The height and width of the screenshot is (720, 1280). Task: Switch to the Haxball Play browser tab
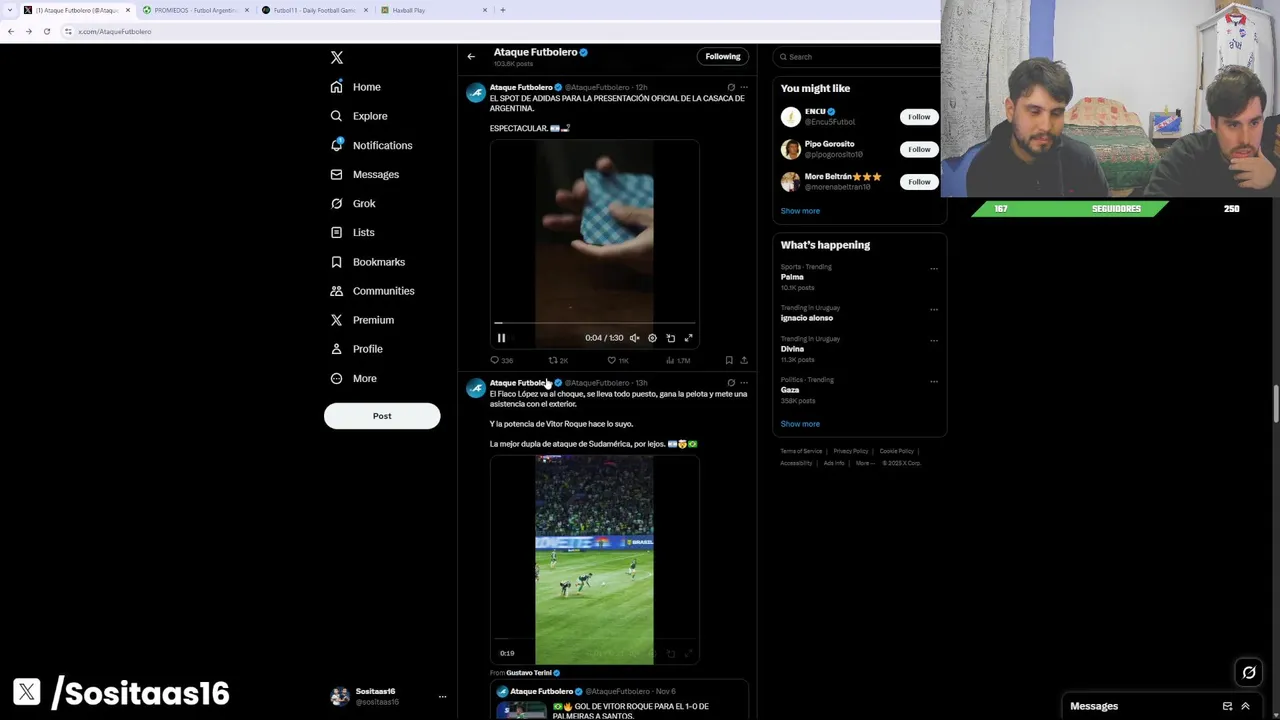pyautogui.click(x=434, y=10)
